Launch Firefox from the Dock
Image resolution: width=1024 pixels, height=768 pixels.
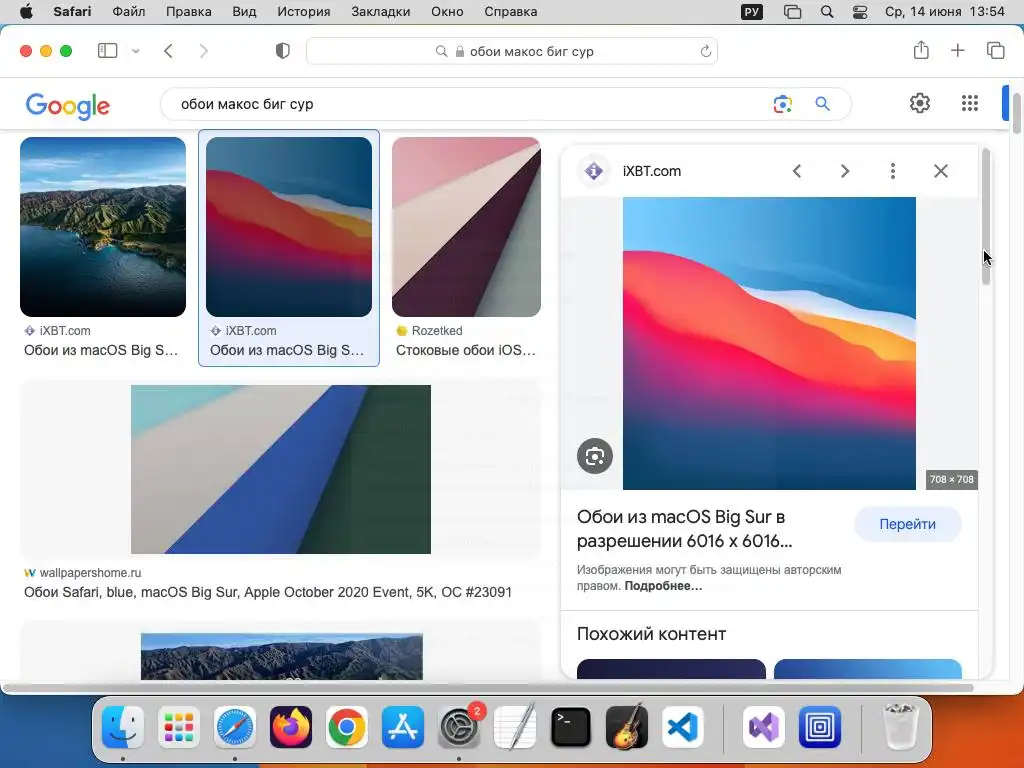pyautogui.click(x=291, y=727)
